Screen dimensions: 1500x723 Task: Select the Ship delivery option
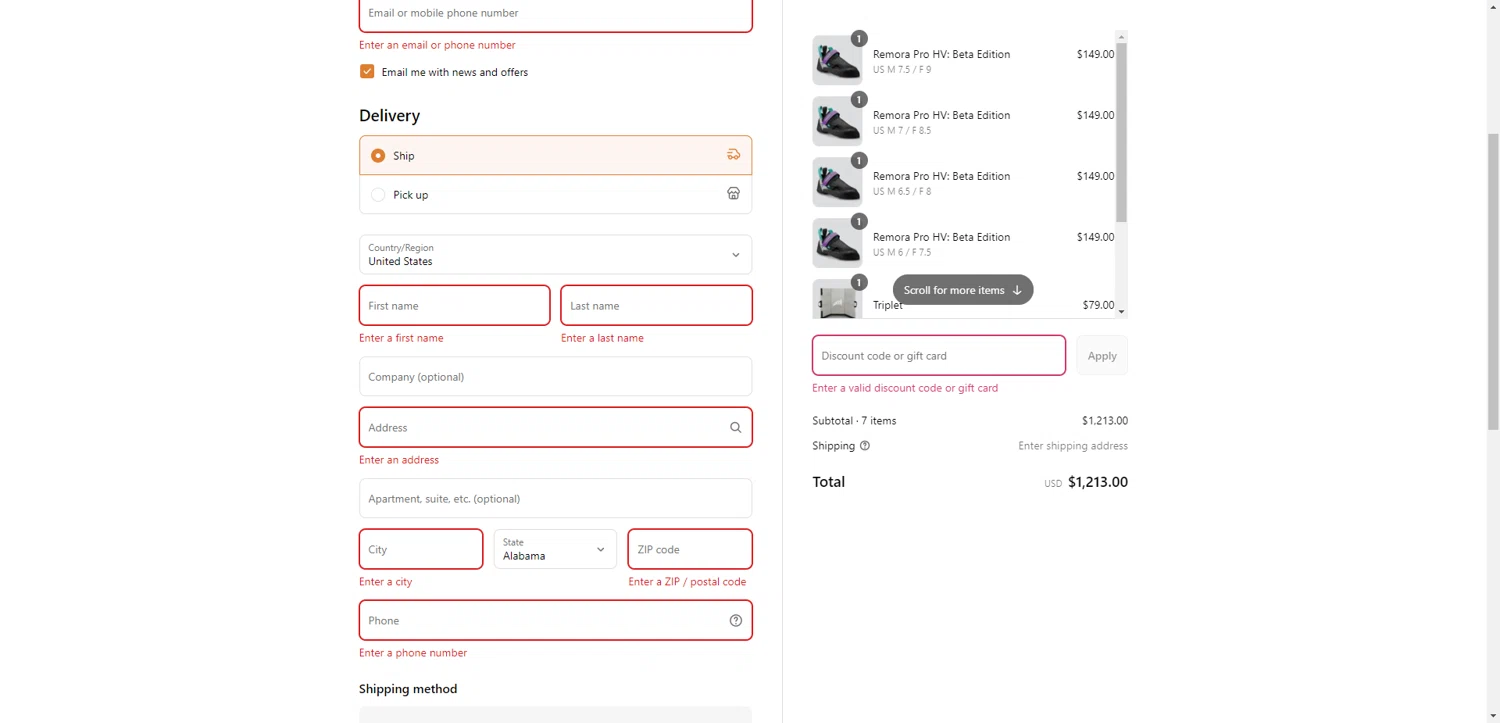click(x=378, y=156)
